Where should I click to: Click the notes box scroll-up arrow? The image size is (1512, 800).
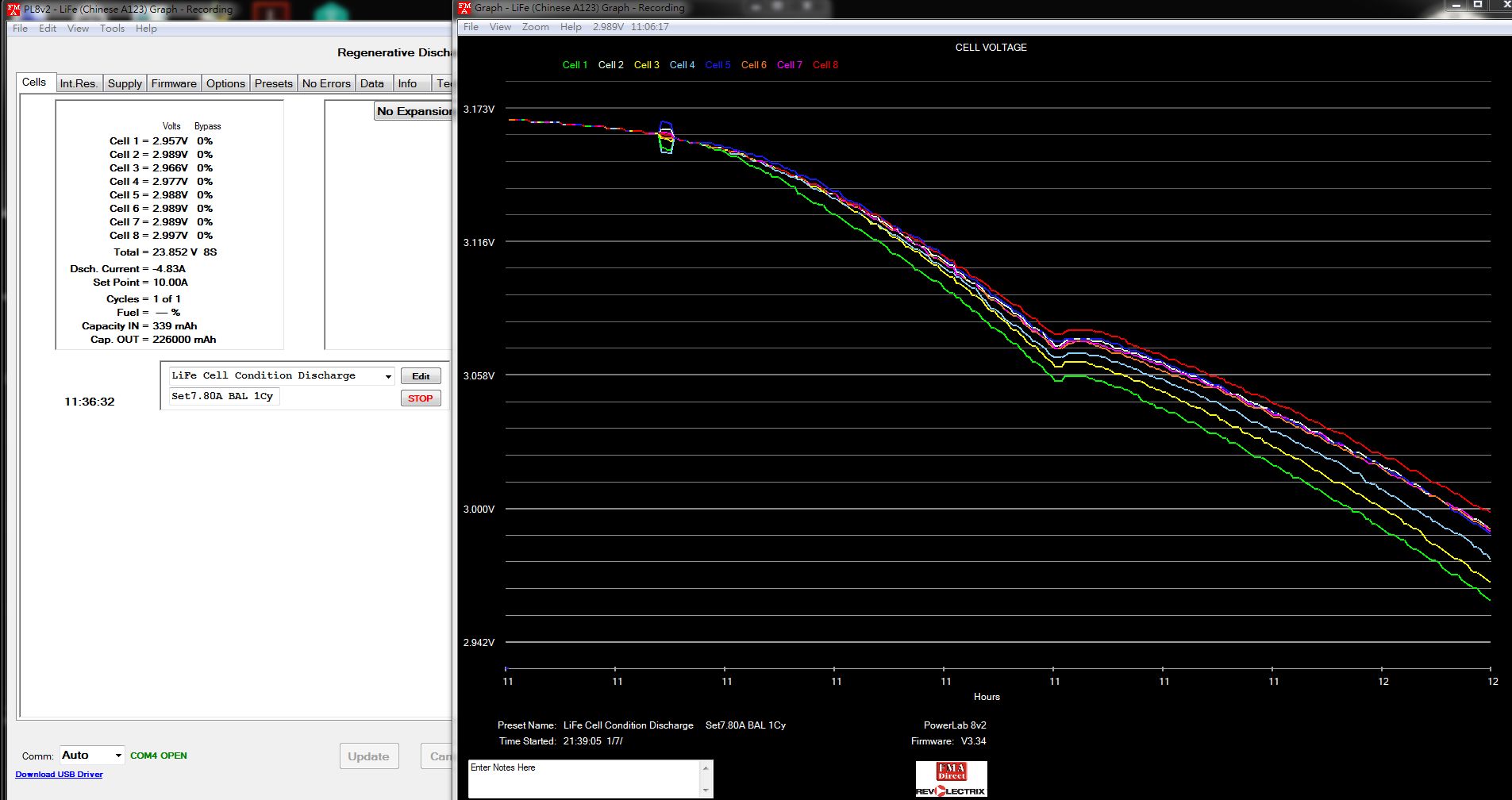(706, 768)
